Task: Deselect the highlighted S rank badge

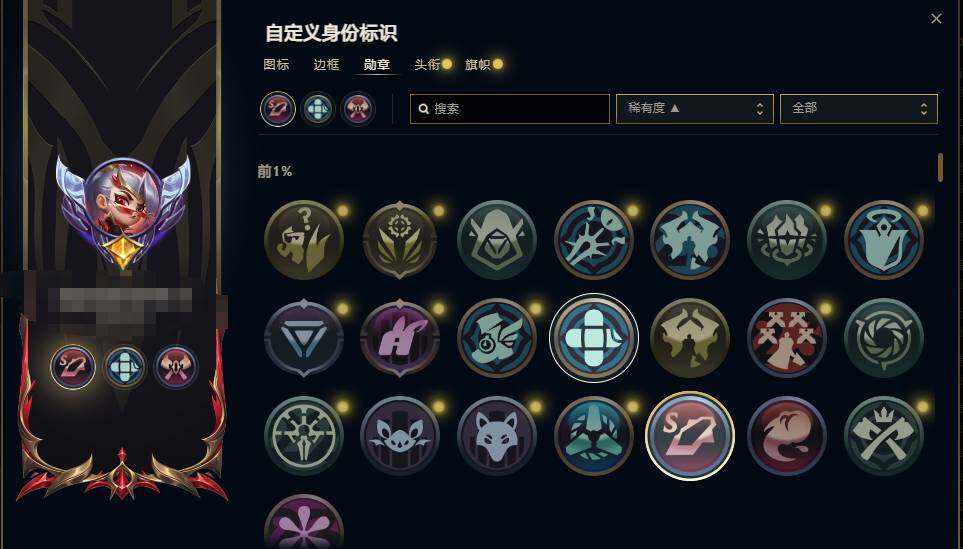Action: click(x=690, y=436)
